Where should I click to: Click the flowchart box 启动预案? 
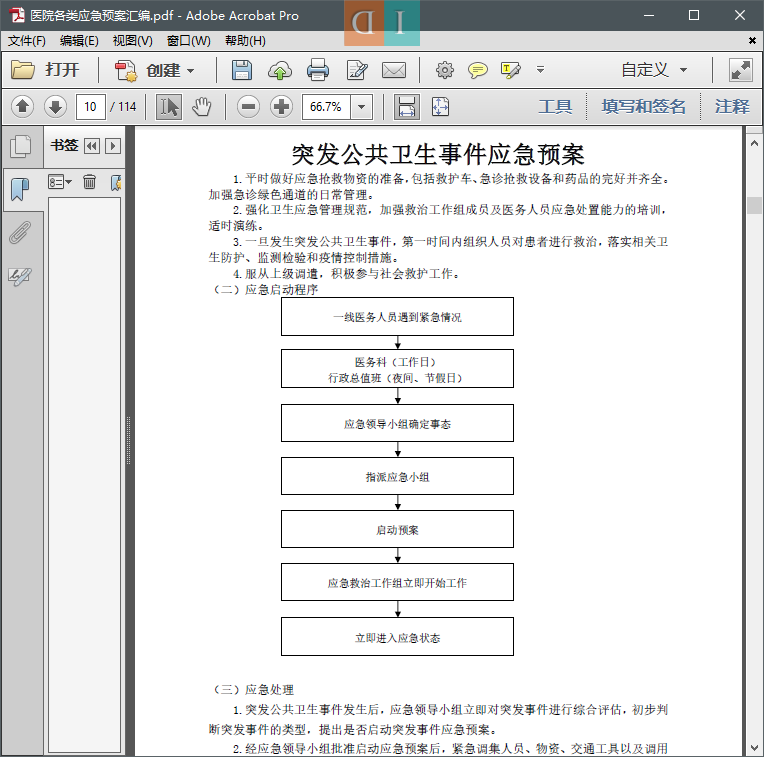click(x=397, y=529)
